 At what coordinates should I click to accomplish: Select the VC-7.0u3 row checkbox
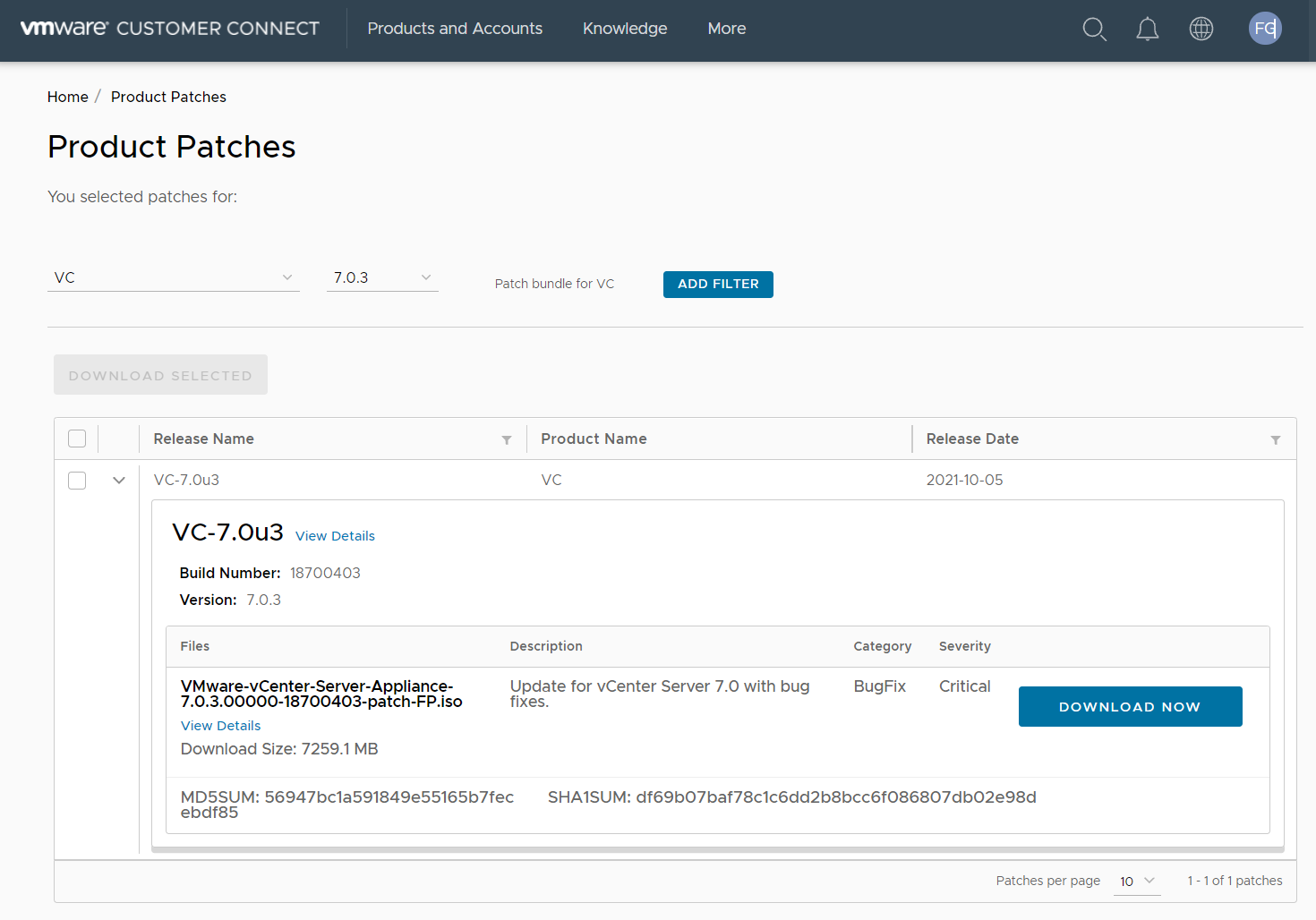tap(77, 481)
